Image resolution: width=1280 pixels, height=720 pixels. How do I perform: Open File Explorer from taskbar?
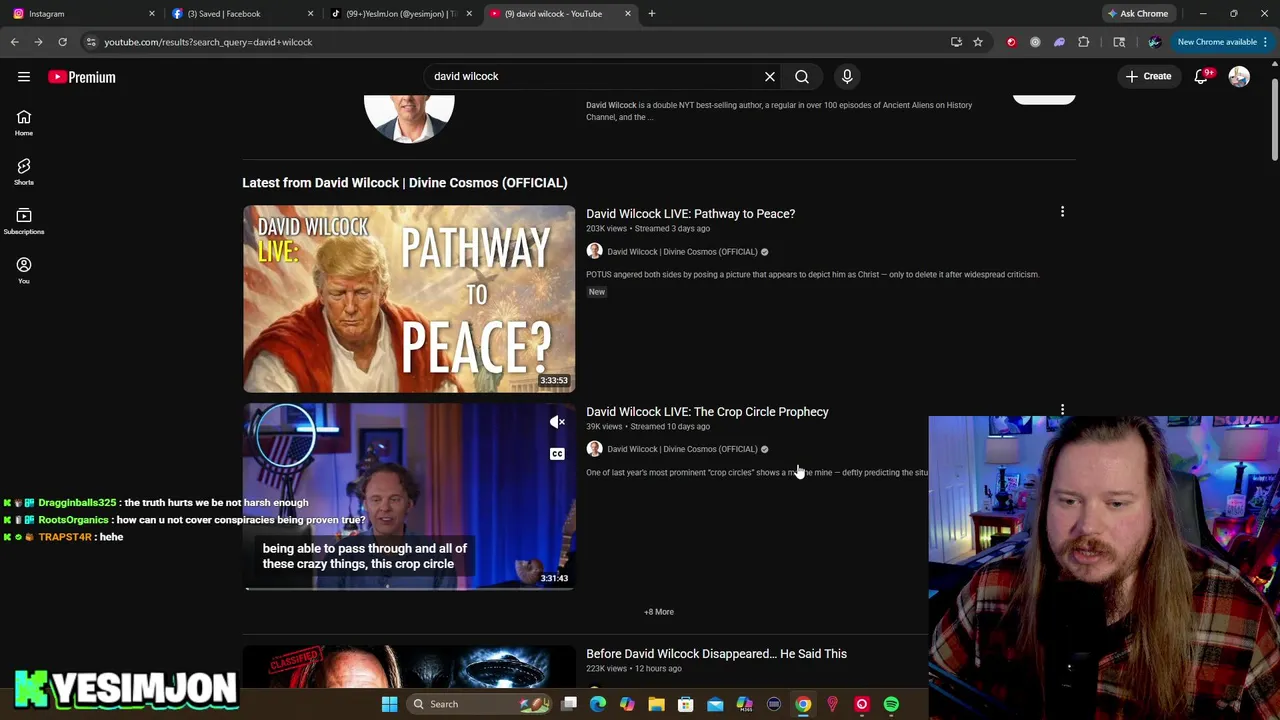tap(656, 704)
